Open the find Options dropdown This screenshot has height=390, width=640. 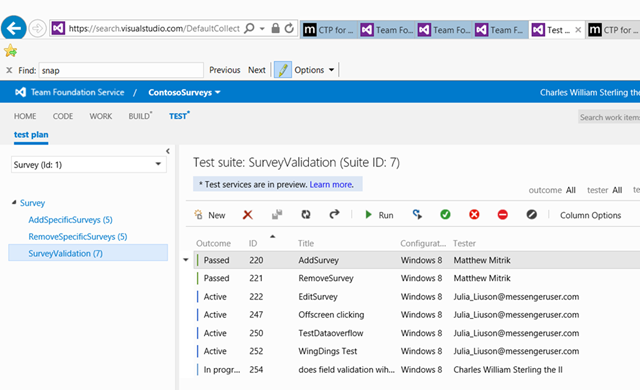point(314,70)
